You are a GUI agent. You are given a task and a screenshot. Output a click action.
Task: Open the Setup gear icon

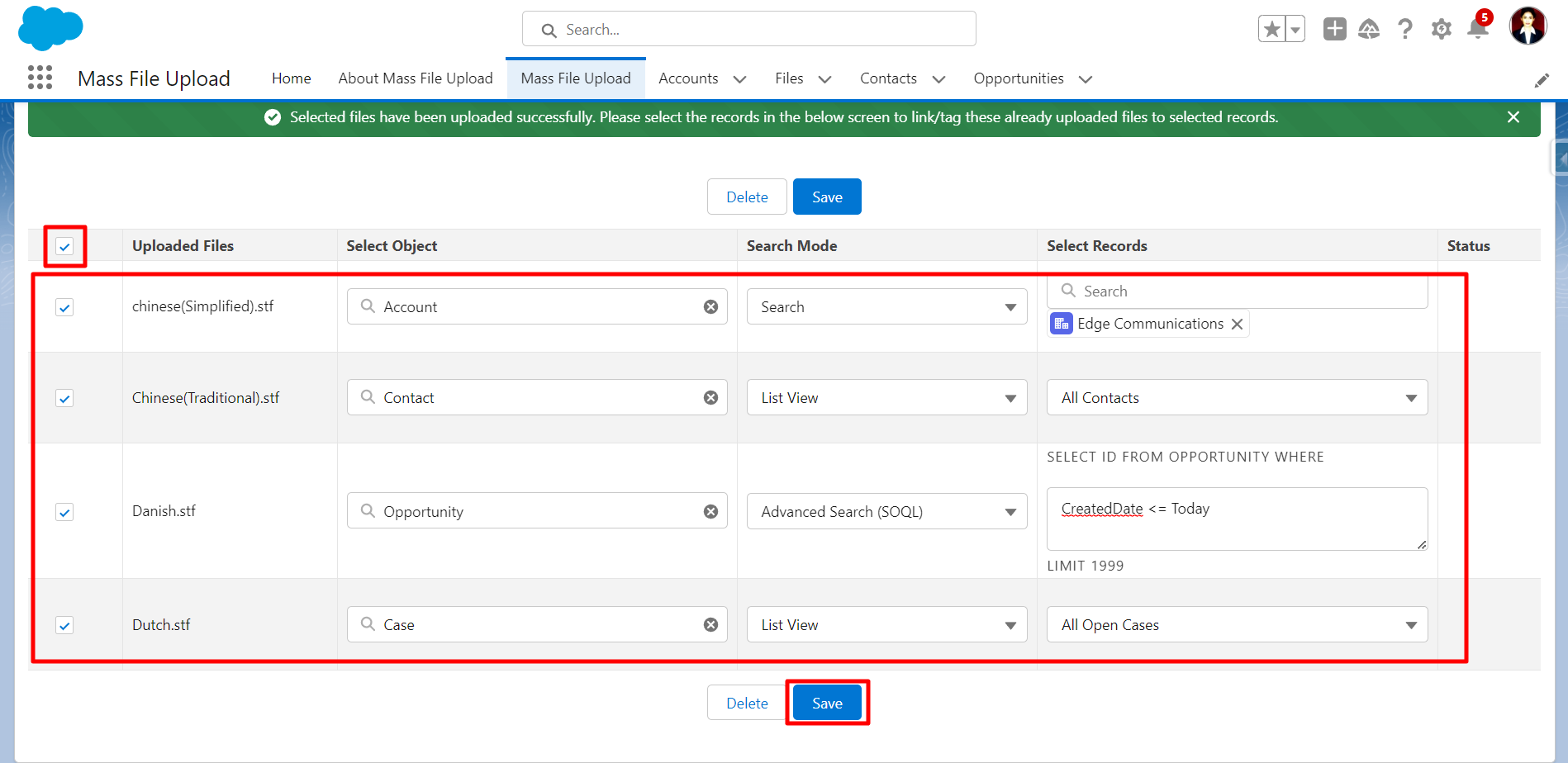click(1442, 29)
